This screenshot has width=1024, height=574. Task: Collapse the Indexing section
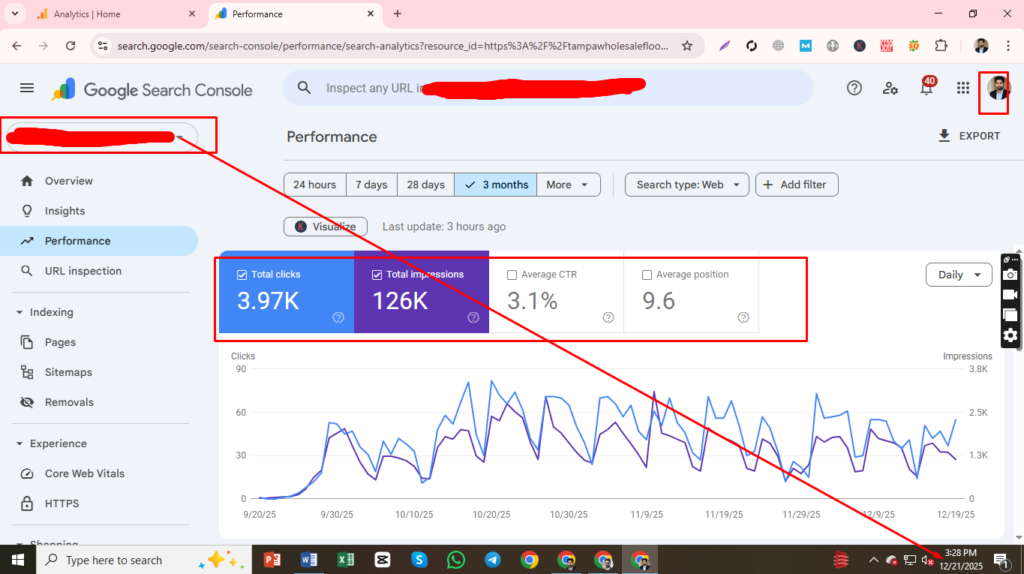pyautogui.click(x=20, y=312)
